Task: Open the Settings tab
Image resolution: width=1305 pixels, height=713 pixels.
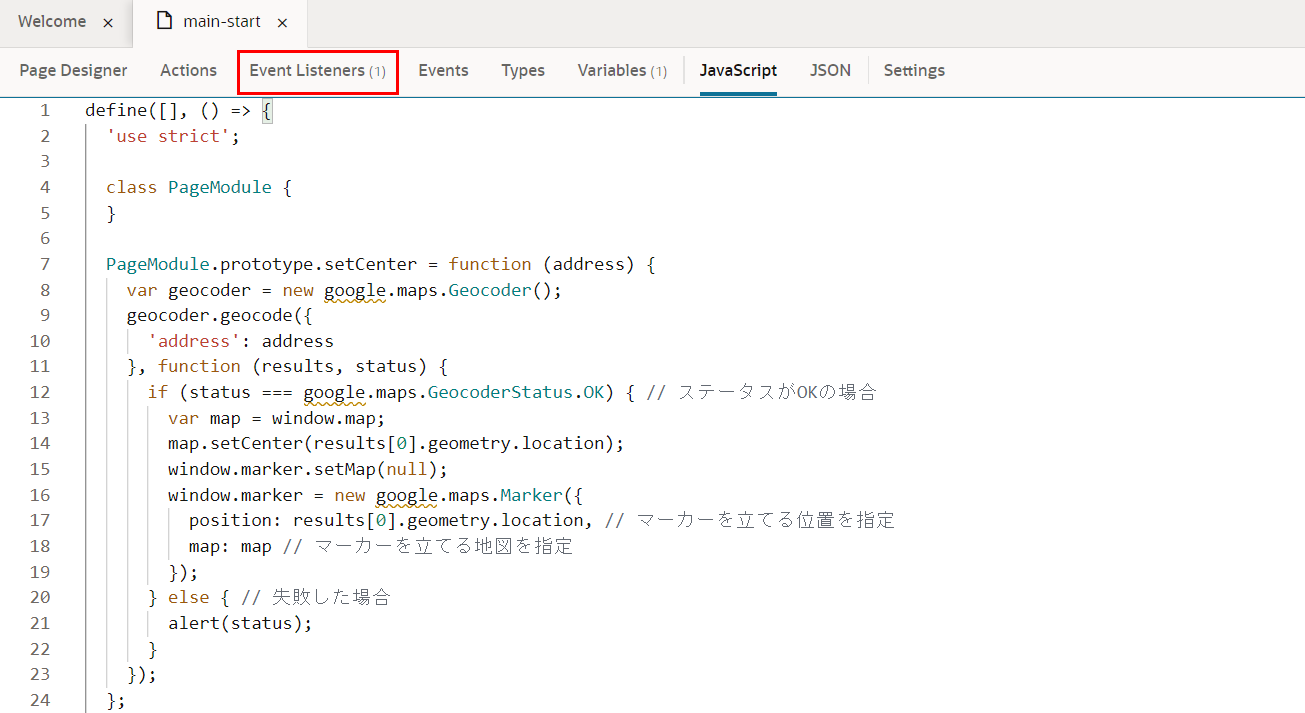Action: (914, 70)
